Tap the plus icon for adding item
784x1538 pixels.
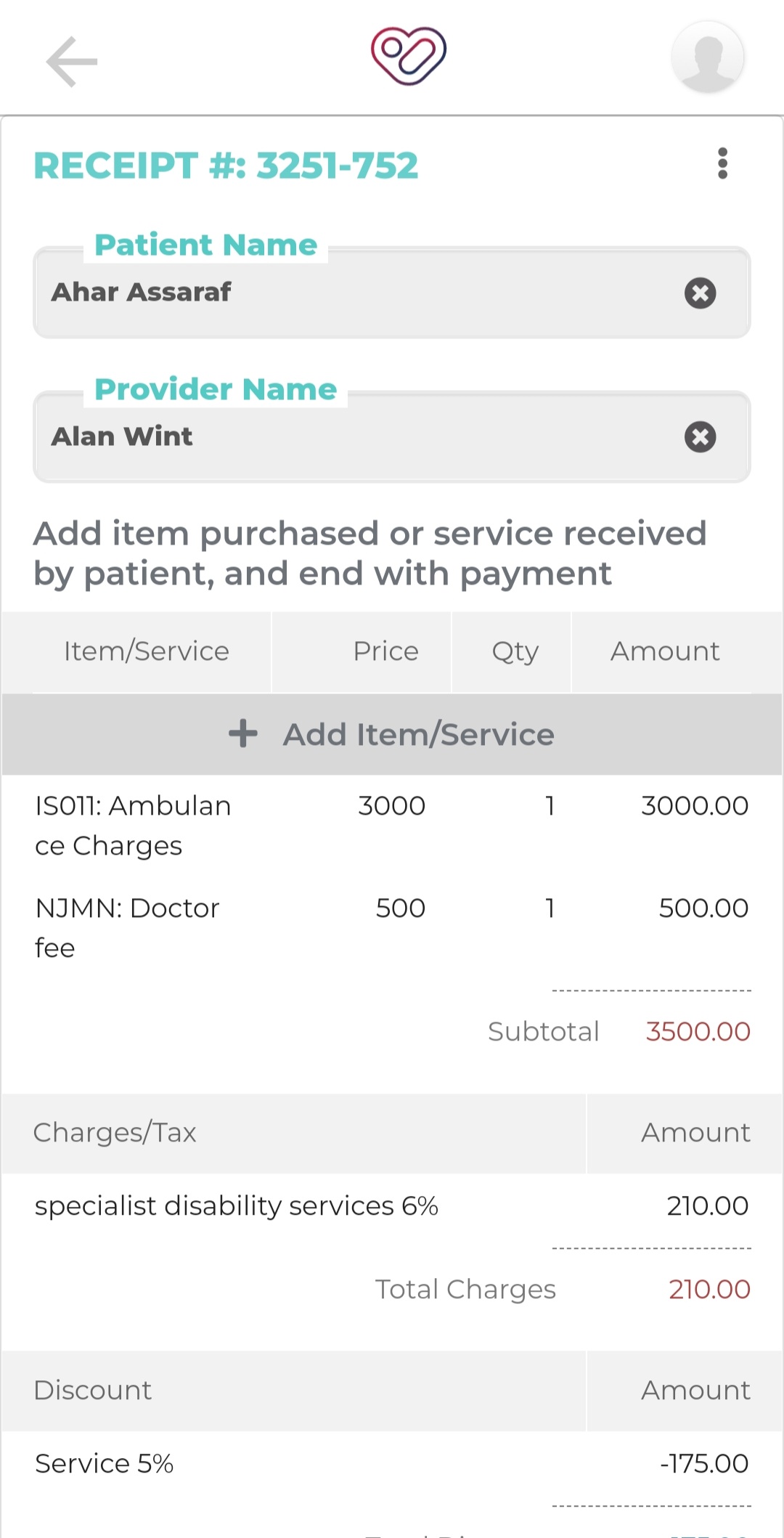[x=243, y=734]
